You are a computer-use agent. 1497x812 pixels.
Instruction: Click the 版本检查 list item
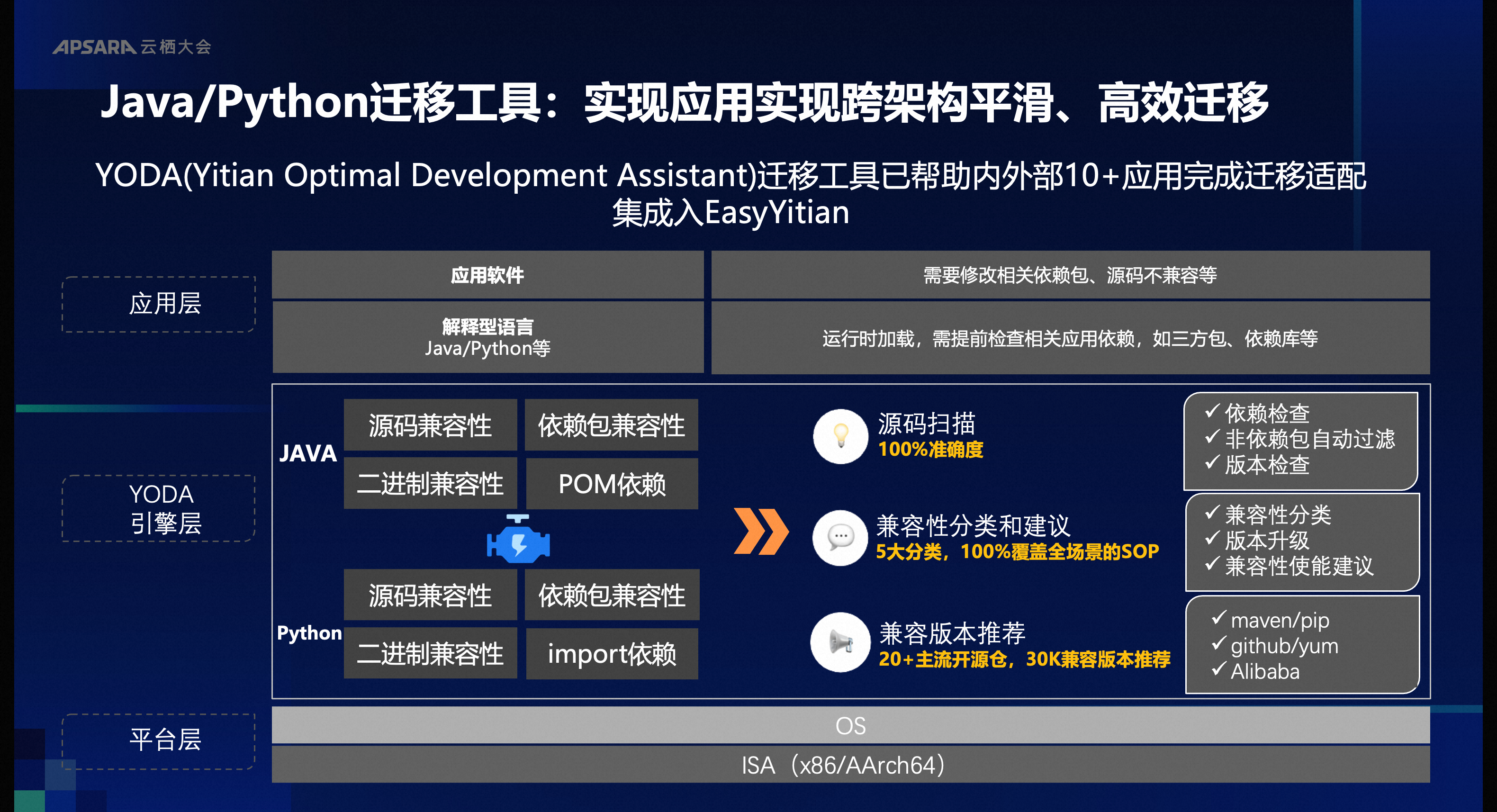point(1267,464)
